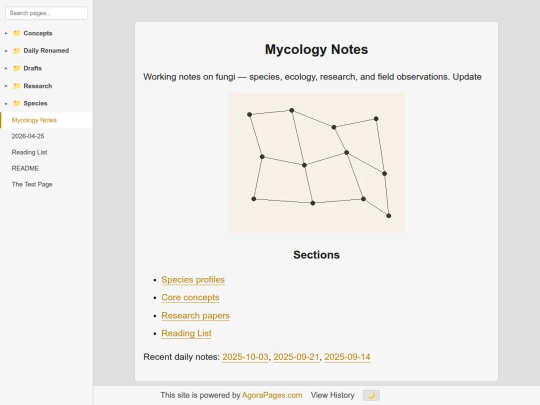Screen dimensions: 540x405
Task: Click the Drafts folder icon
Action: pos(17,68)
